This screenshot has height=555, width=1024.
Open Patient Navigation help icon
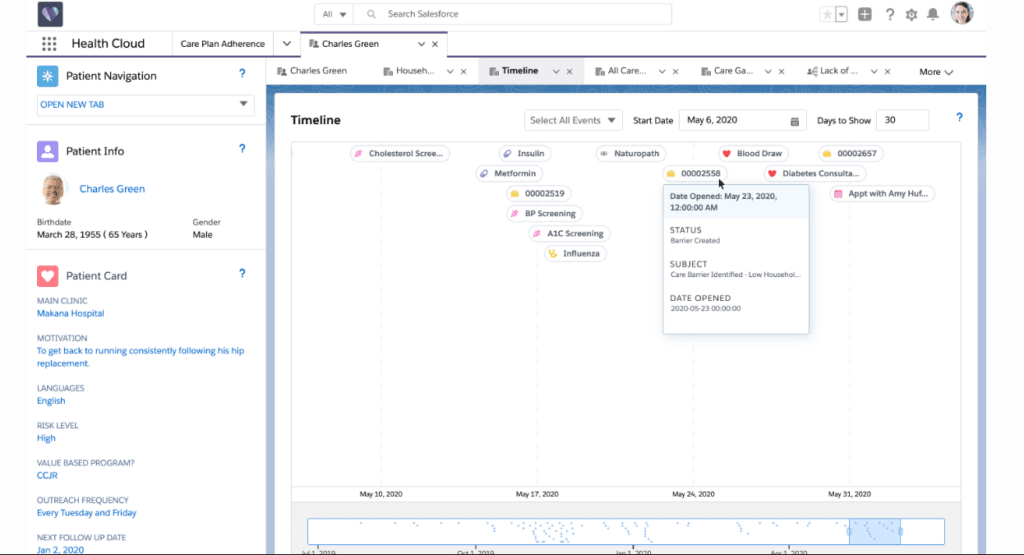(x=242, y=74)
